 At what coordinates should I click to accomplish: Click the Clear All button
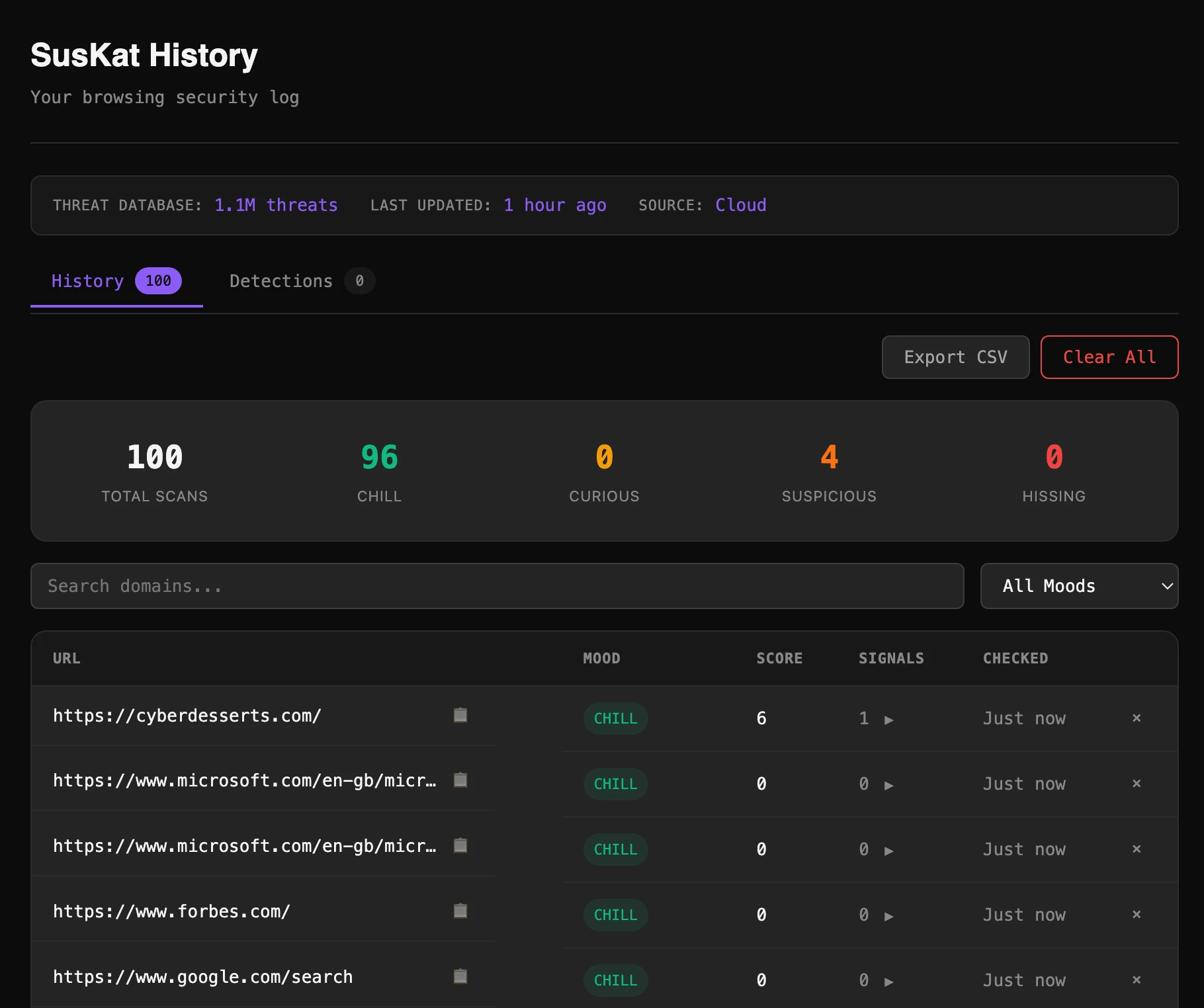[x=1109, y=357]
